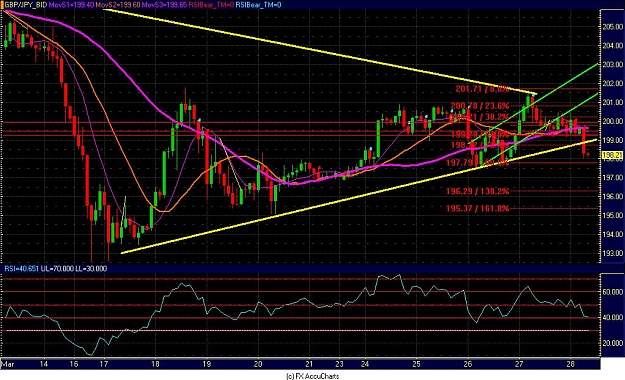Click the 202.00 price axis label
625x380 pixels.
click(x=613, y=83)
